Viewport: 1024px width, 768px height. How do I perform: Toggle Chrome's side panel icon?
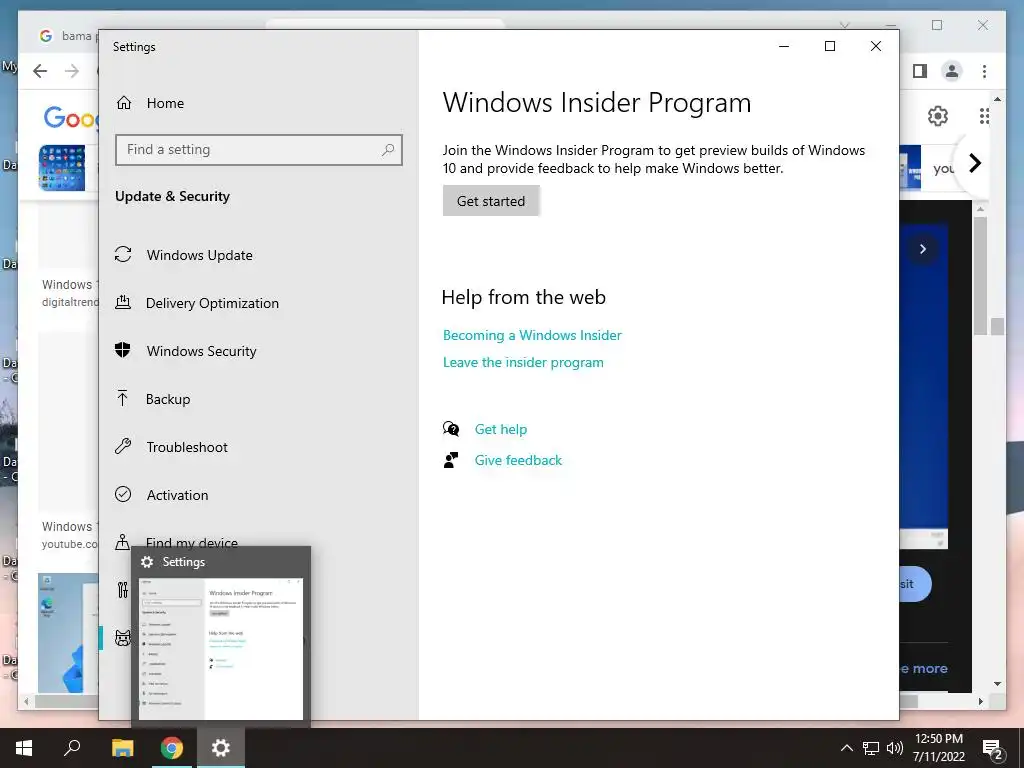coord(920,71)
